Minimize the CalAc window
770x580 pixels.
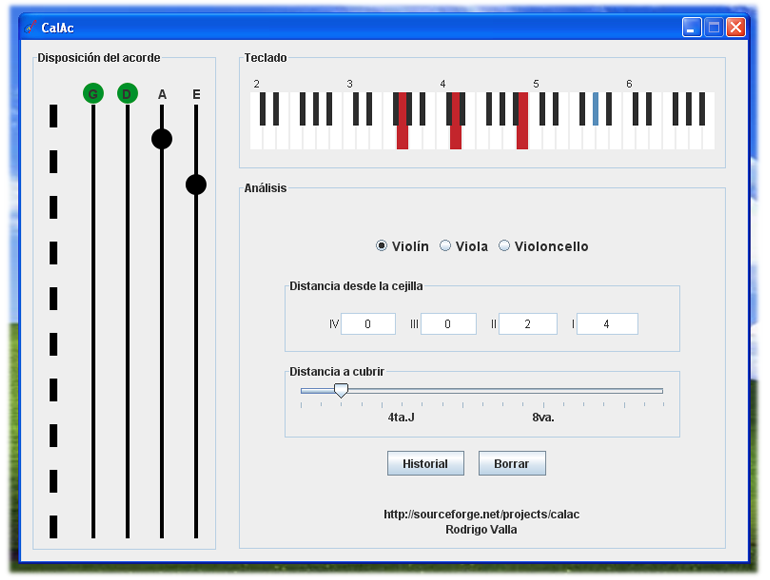pyautogui.click(x=691, y=28)
